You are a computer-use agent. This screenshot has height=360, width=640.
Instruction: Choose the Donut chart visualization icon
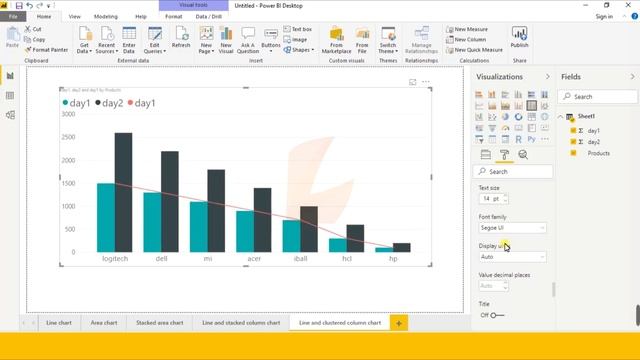(x=518, y=117)
